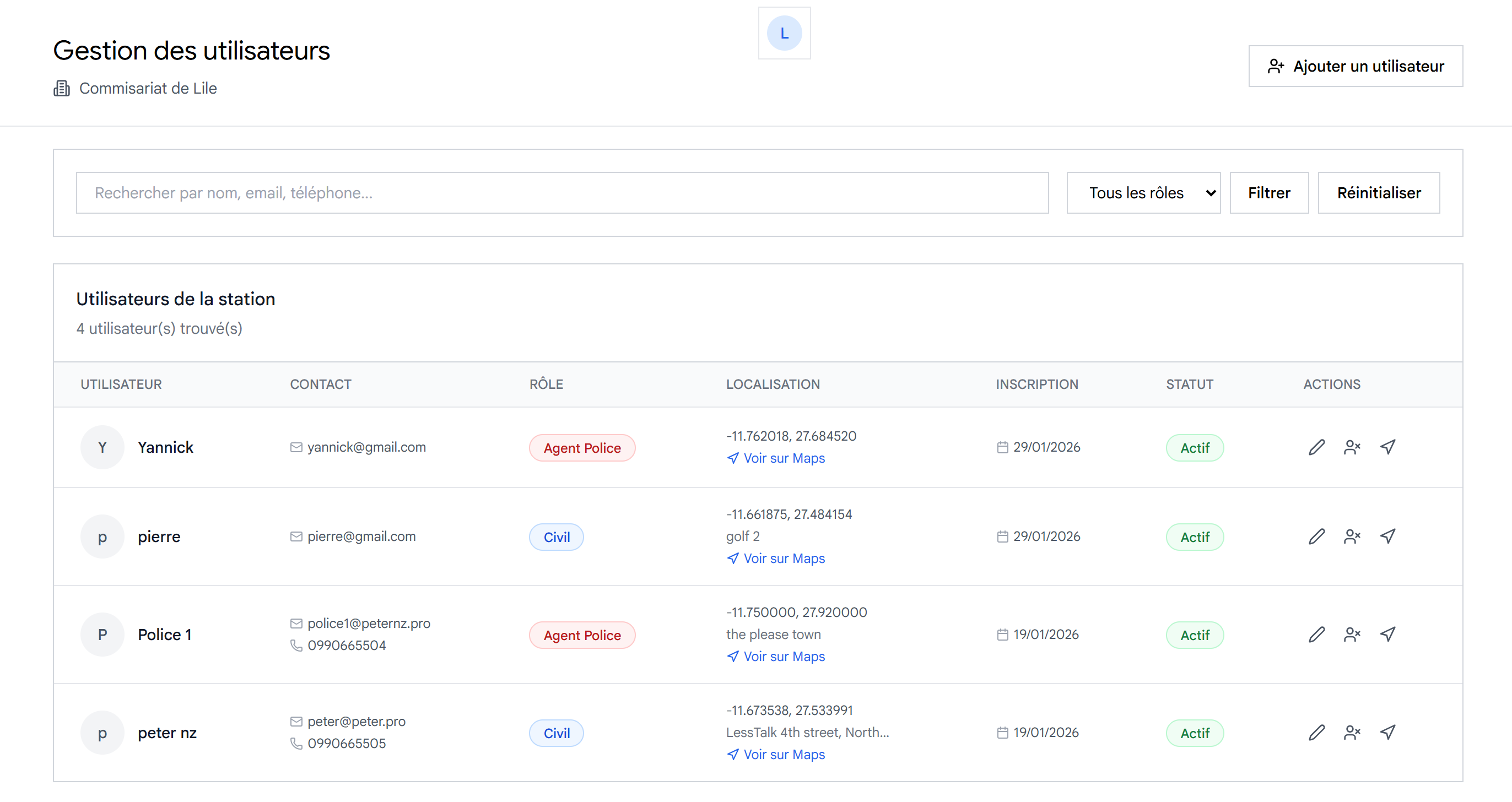The width and height of the screenshot is (1512, 802).
Task: Click the deactivate user icon for Yannick
Action: point(1352,447)
